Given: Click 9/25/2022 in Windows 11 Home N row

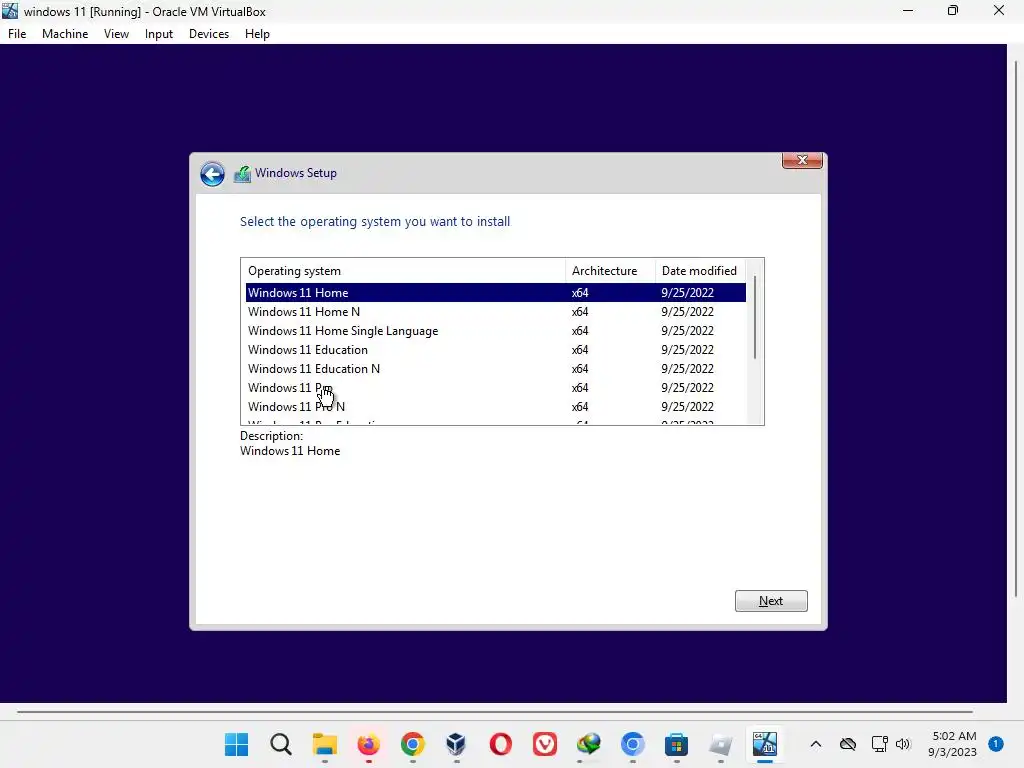Looking at the screenshot, I should 687,312.
